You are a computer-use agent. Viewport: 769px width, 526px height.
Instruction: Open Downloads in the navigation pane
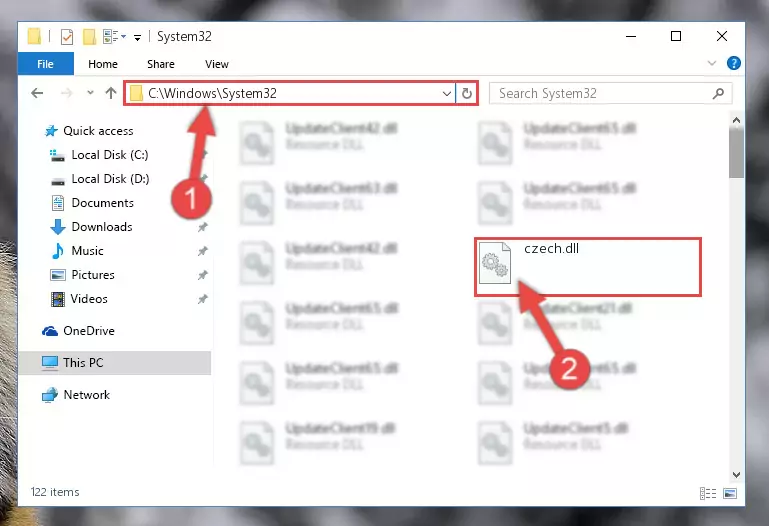[x=102, y=227]
